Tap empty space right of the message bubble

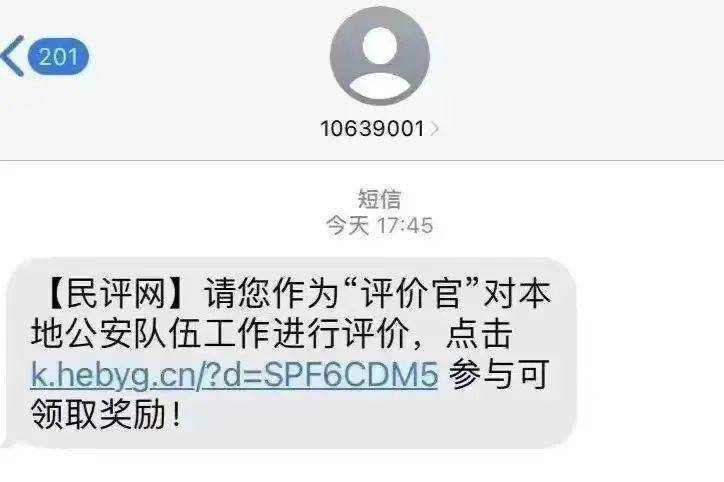650,353
